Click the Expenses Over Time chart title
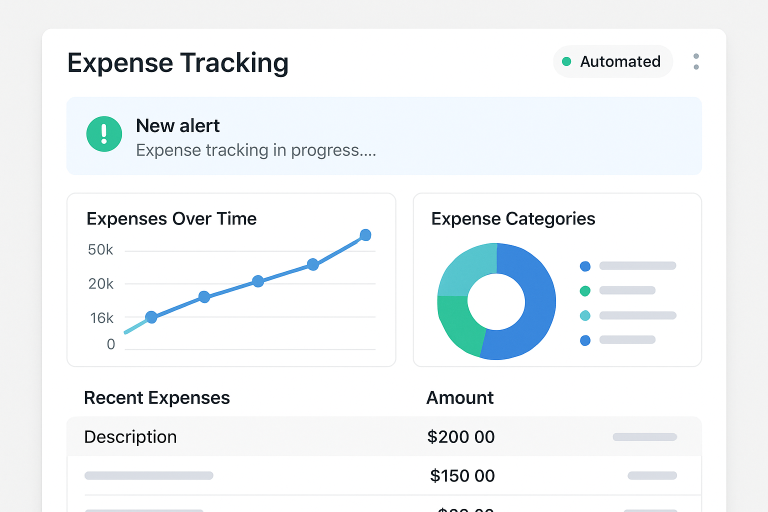 (172, 218)
